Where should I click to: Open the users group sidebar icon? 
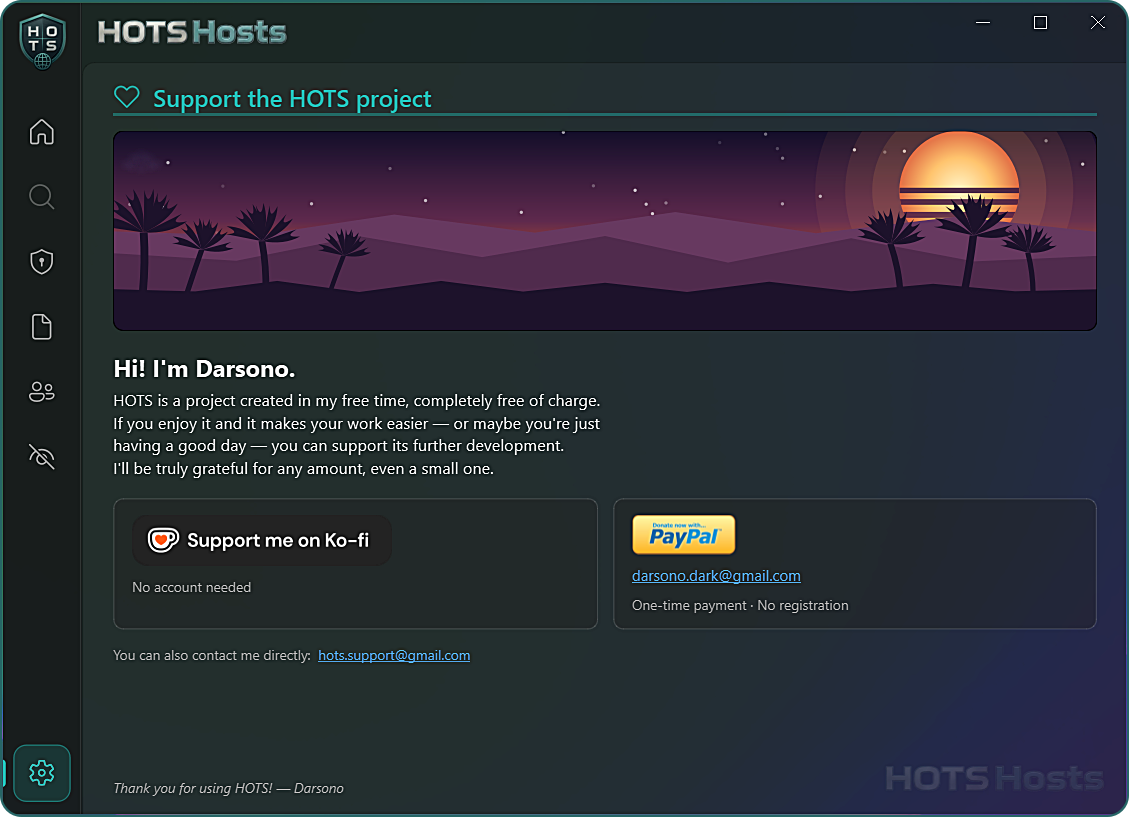tap(42, 392)
